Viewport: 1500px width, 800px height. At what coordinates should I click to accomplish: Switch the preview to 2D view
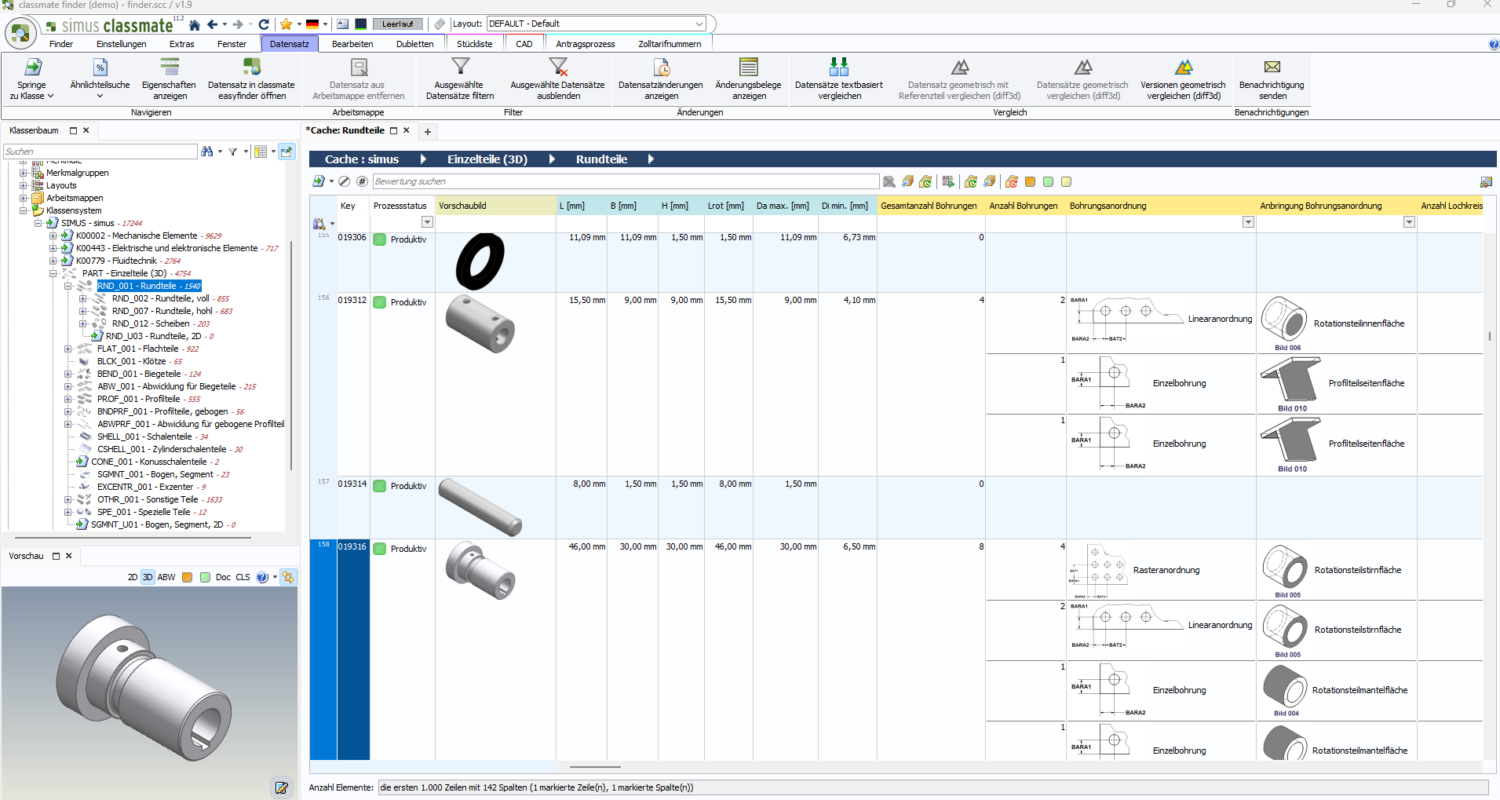[x=131, y=577]
